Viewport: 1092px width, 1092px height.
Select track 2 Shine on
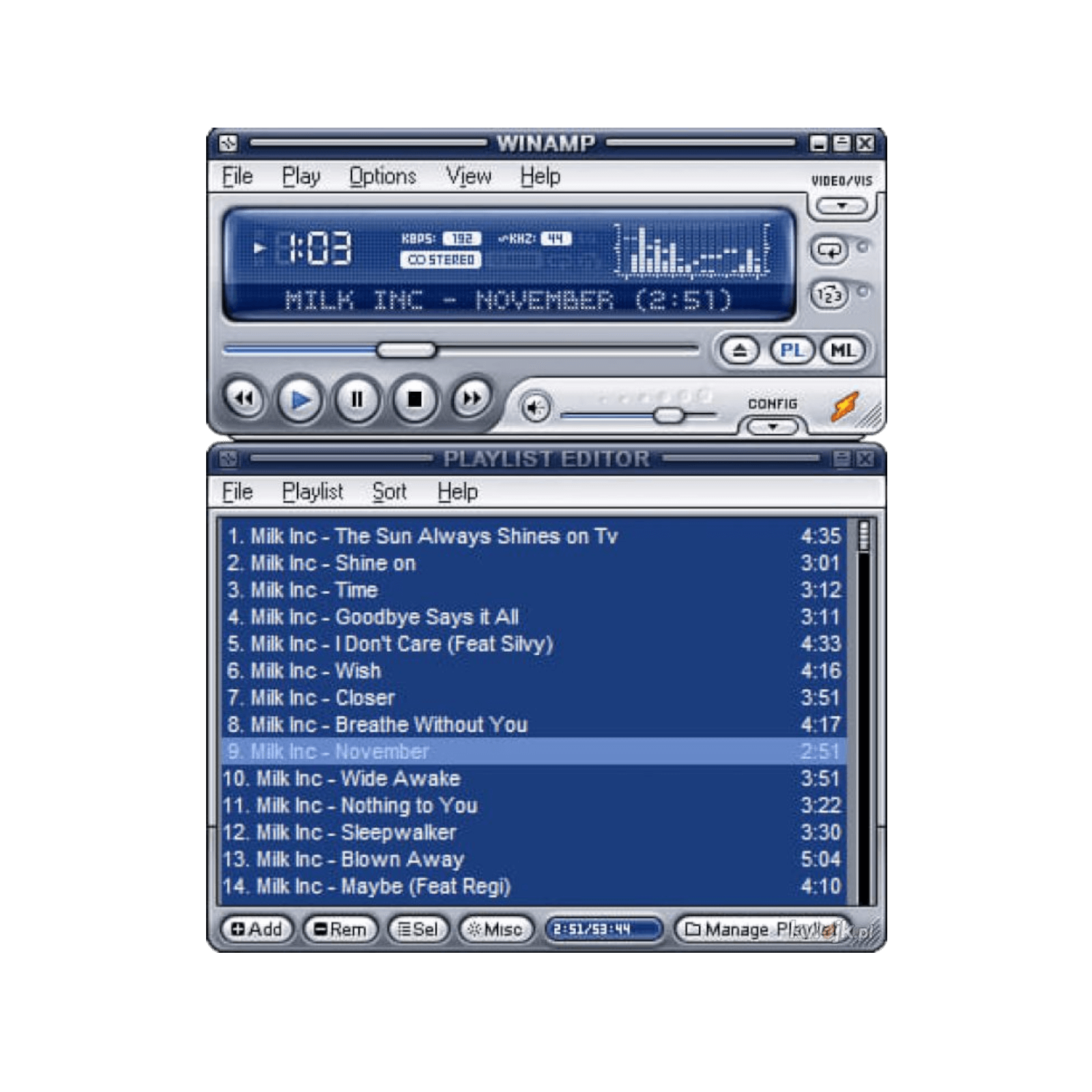pyautogui.click(x=534, y=564)
